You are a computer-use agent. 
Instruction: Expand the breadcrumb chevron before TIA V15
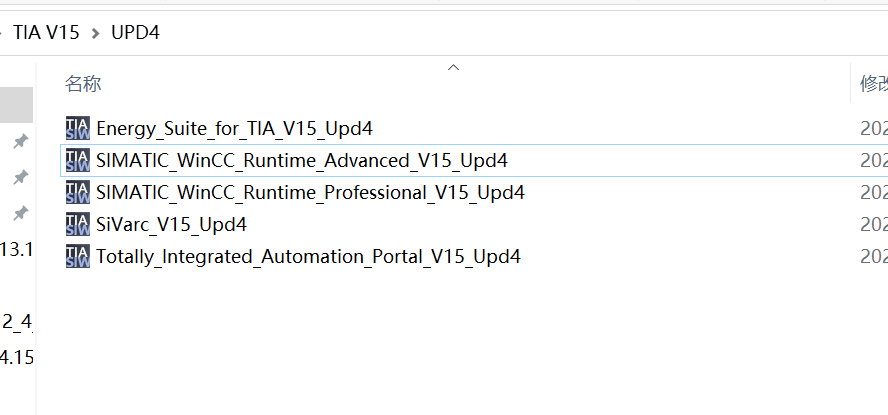pos(2,33)
